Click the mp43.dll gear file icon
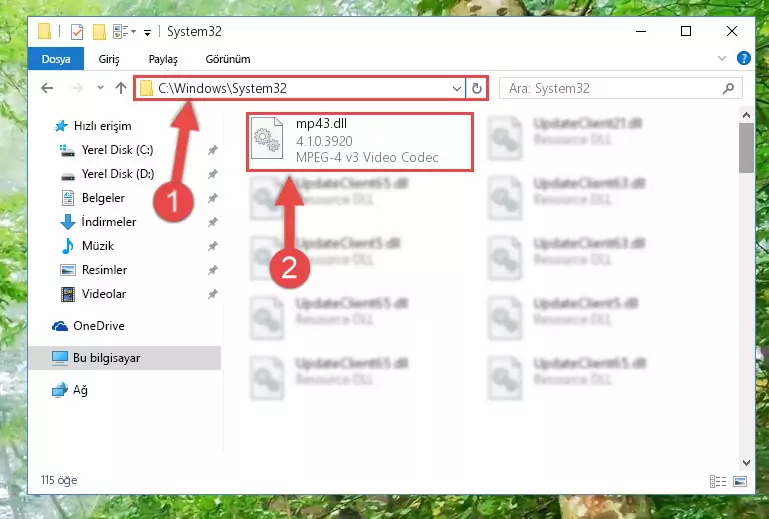This screenshot has width=769, height=519. click(x=267, y=138)
